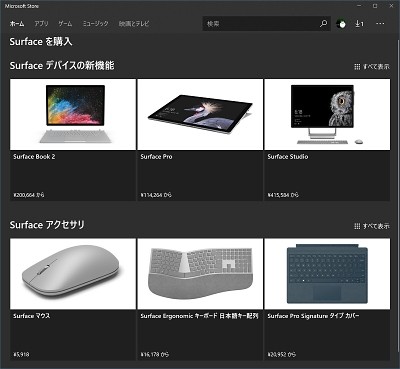400x369 pixels.
Task: Open the Surface マウス product image
Action: point(73,274)
